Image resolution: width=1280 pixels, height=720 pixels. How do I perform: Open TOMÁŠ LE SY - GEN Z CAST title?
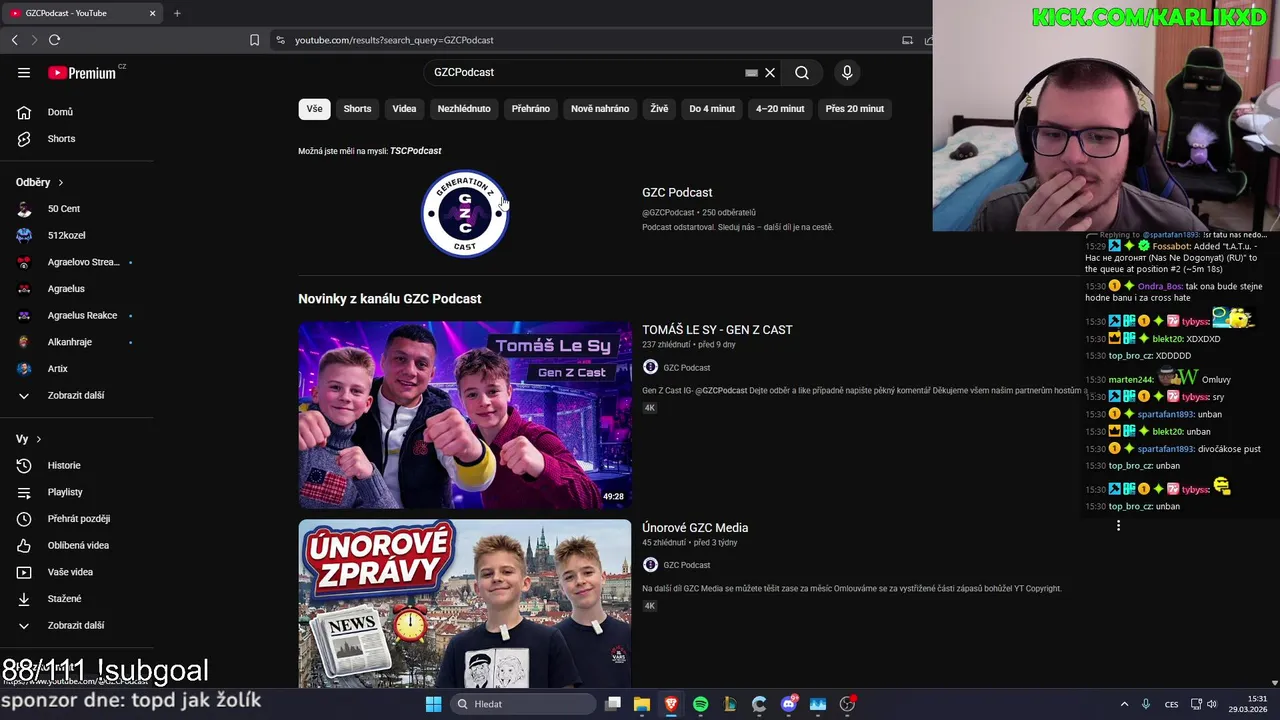coord(717,330)
